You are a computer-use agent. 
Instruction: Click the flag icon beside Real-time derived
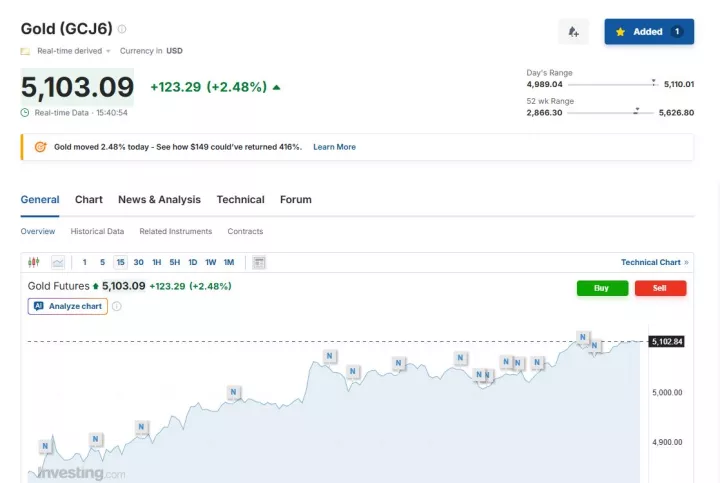point(25,51)
